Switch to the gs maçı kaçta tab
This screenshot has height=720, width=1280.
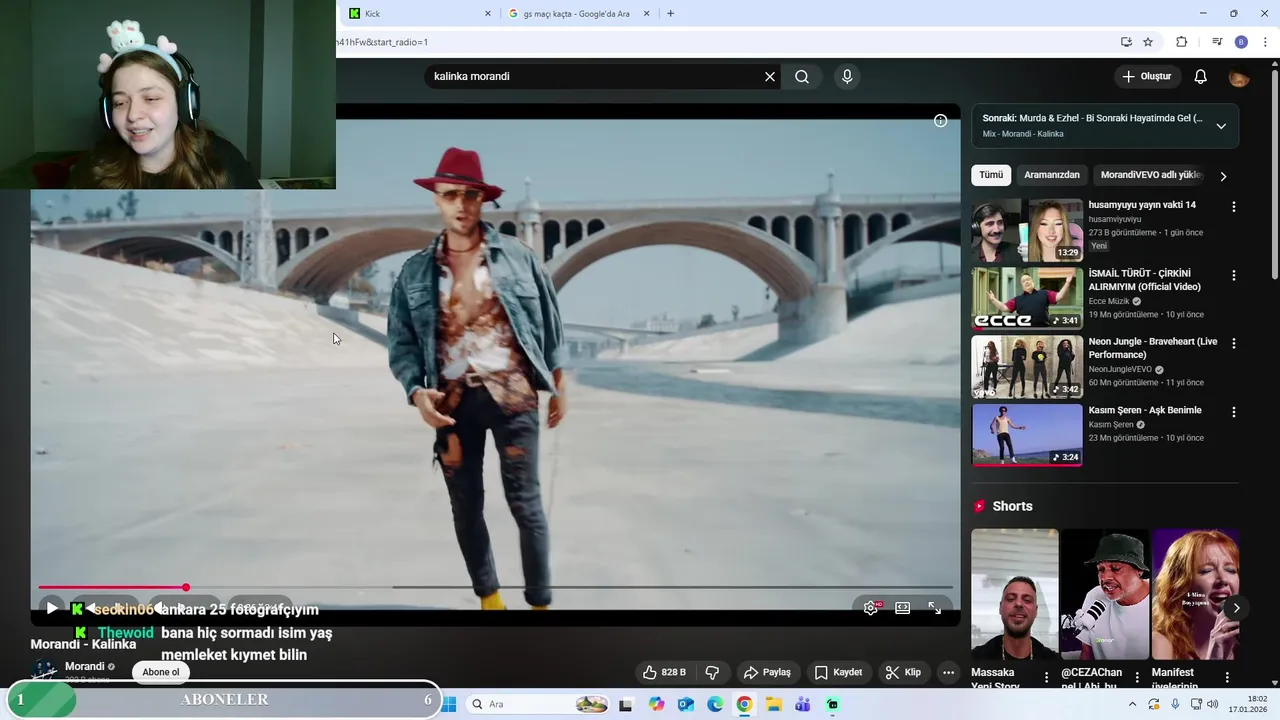pyautogui.click(x=575, y=14)
